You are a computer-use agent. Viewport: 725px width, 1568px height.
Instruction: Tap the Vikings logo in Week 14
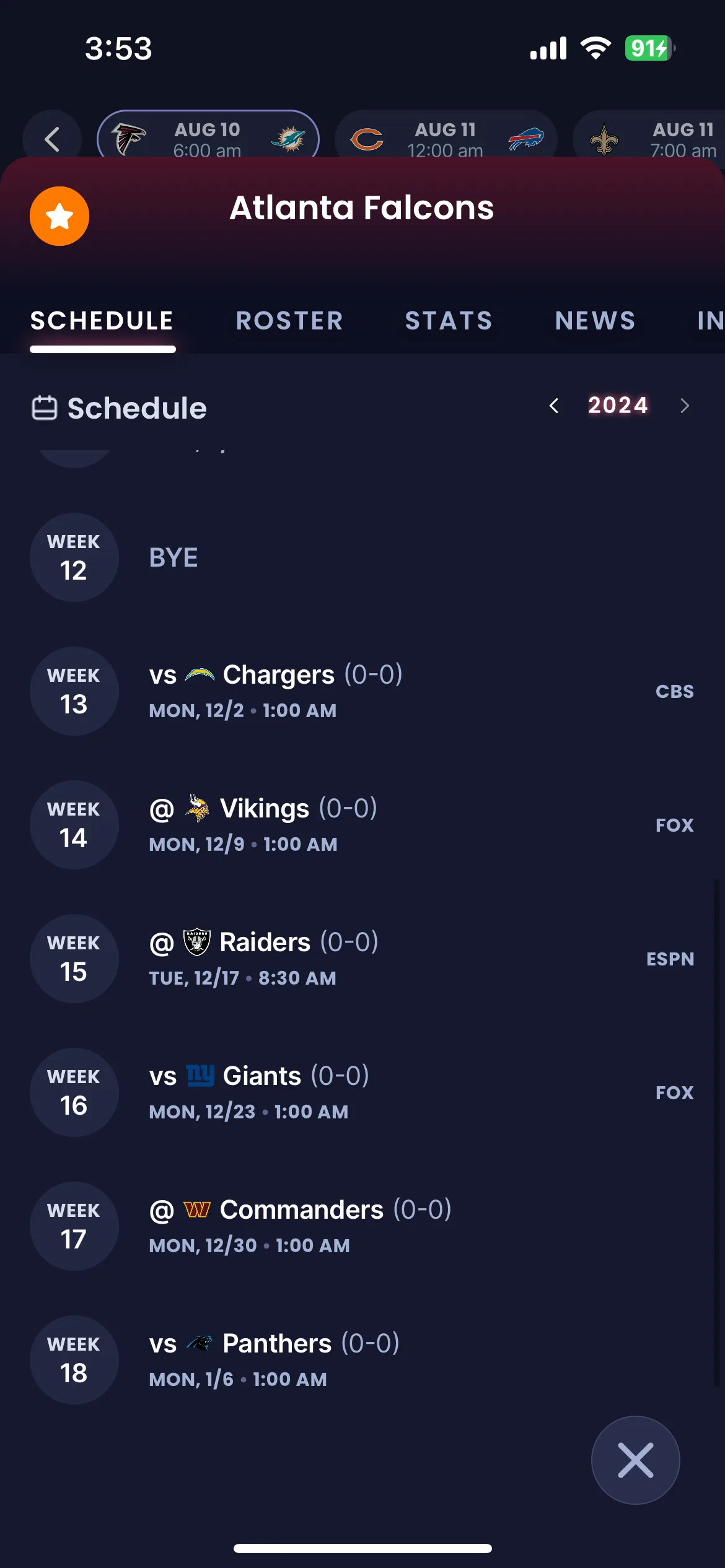[x=198, y=808]
